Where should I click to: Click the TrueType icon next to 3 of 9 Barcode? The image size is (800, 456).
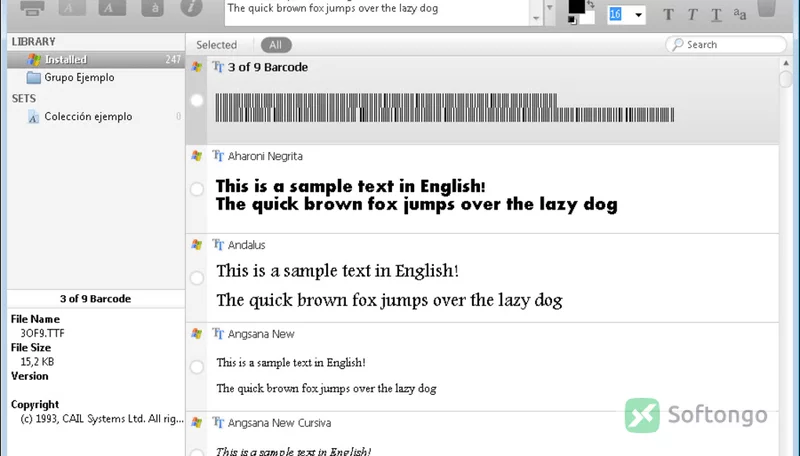[218, 67]
